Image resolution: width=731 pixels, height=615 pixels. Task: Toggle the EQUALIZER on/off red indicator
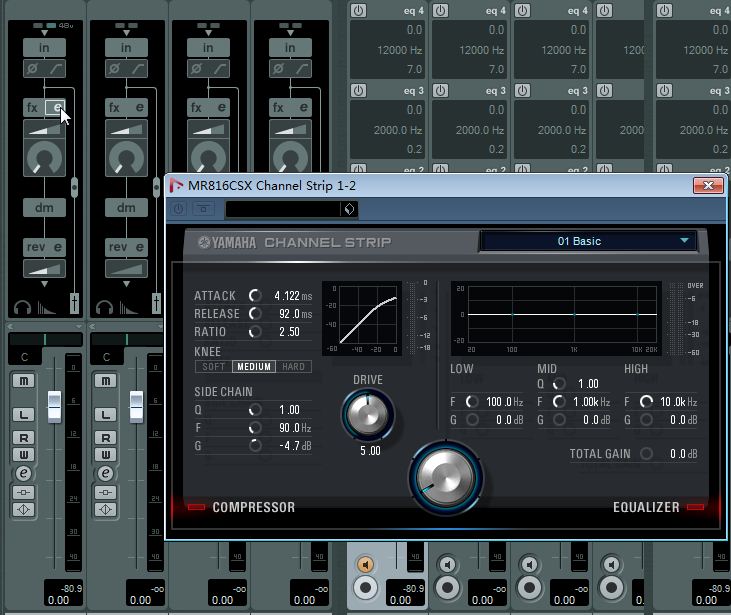695,507
